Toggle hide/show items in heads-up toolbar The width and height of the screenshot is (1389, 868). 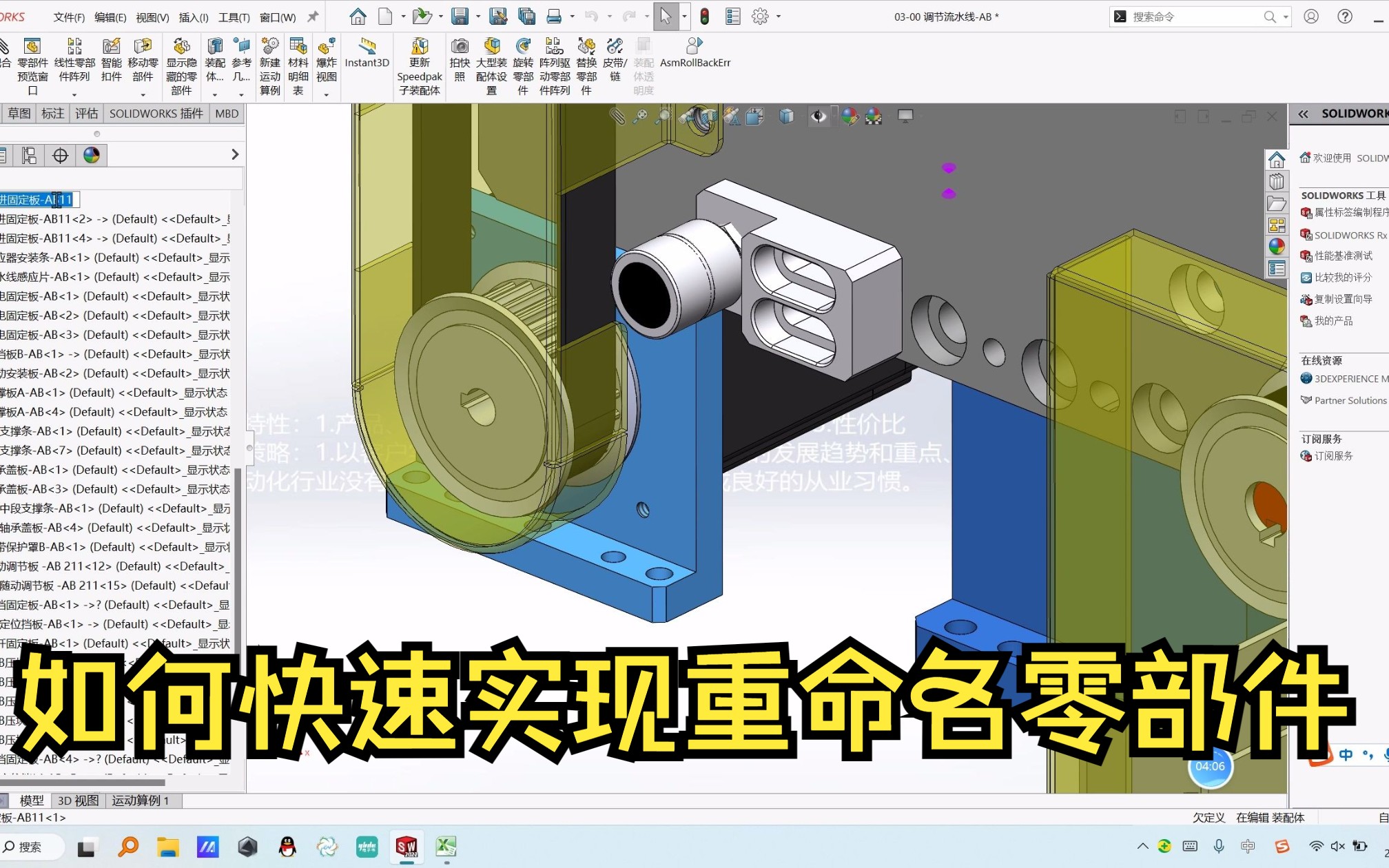point(819,116)
